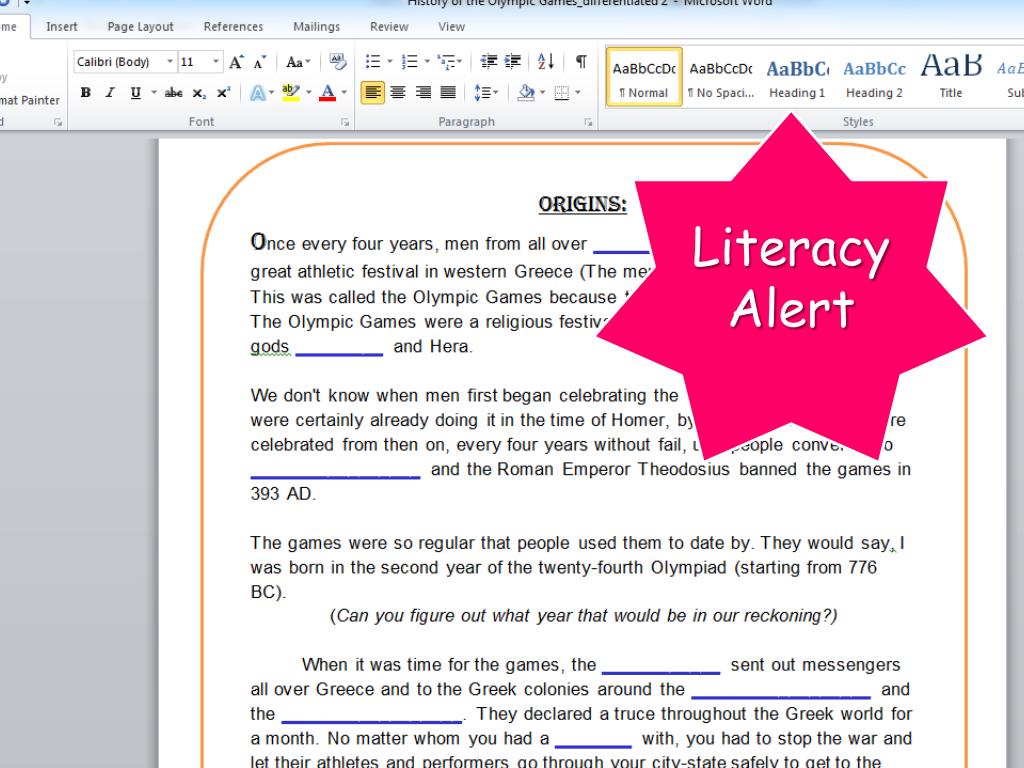Align text to the right

[x=423, y=93]
